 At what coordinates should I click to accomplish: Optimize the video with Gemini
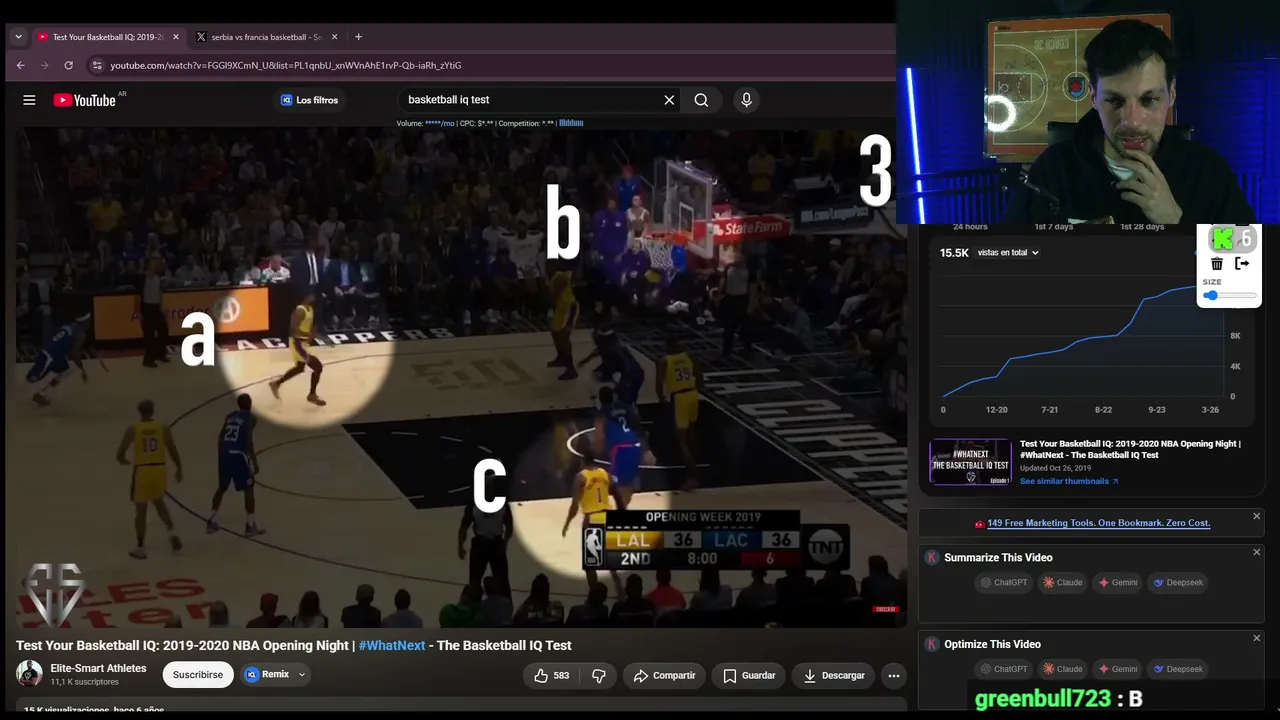(1118, 669)
